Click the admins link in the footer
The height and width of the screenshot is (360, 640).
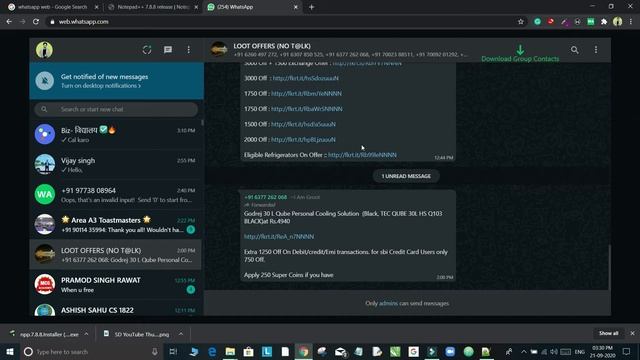click(x=388, y=303)
